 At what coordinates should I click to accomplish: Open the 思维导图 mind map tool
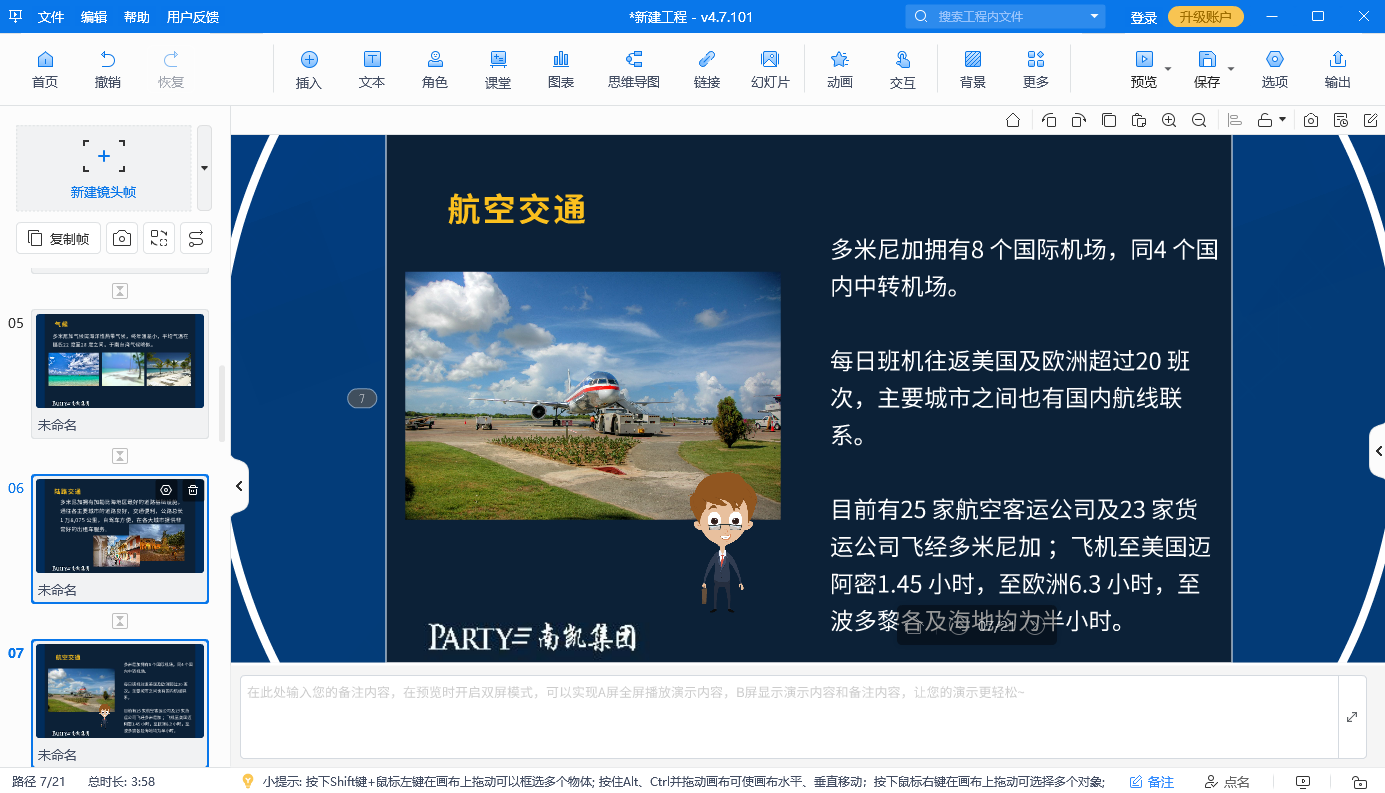[x=634, y=70]
